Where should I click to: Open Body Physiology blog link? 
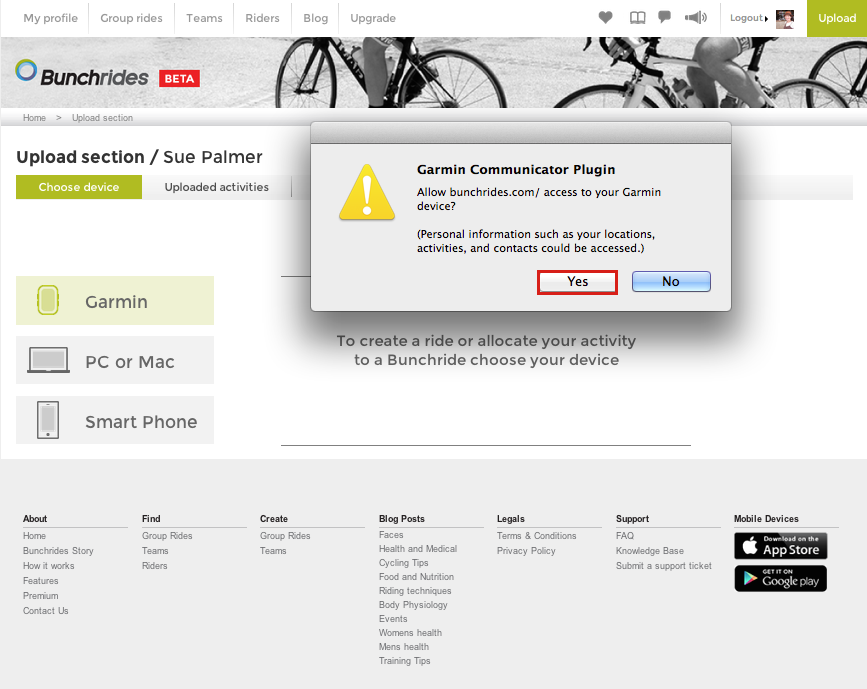[413, 605]
